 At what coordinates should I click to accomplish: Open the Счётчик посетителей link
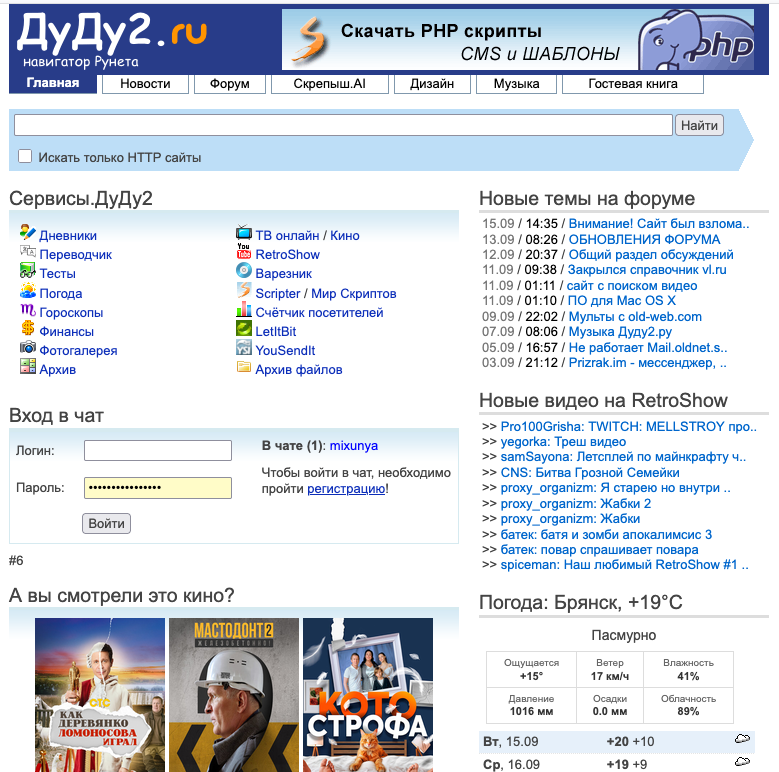[319, 312]
